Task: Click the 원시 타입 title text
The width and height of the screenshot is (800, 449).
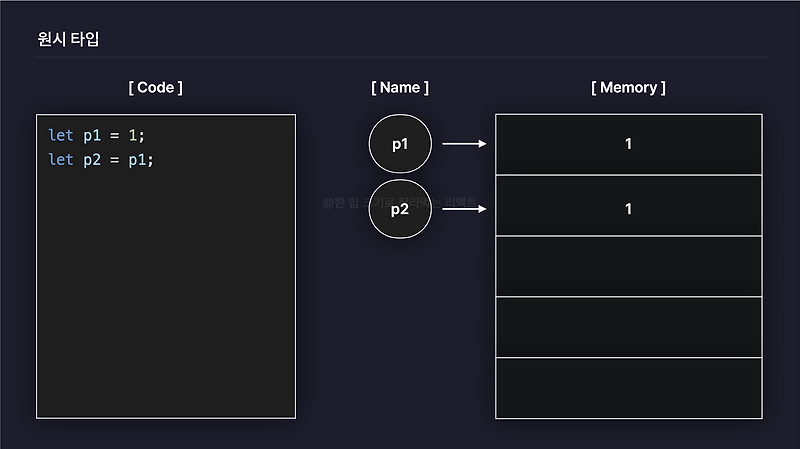Action: point(67,40)
